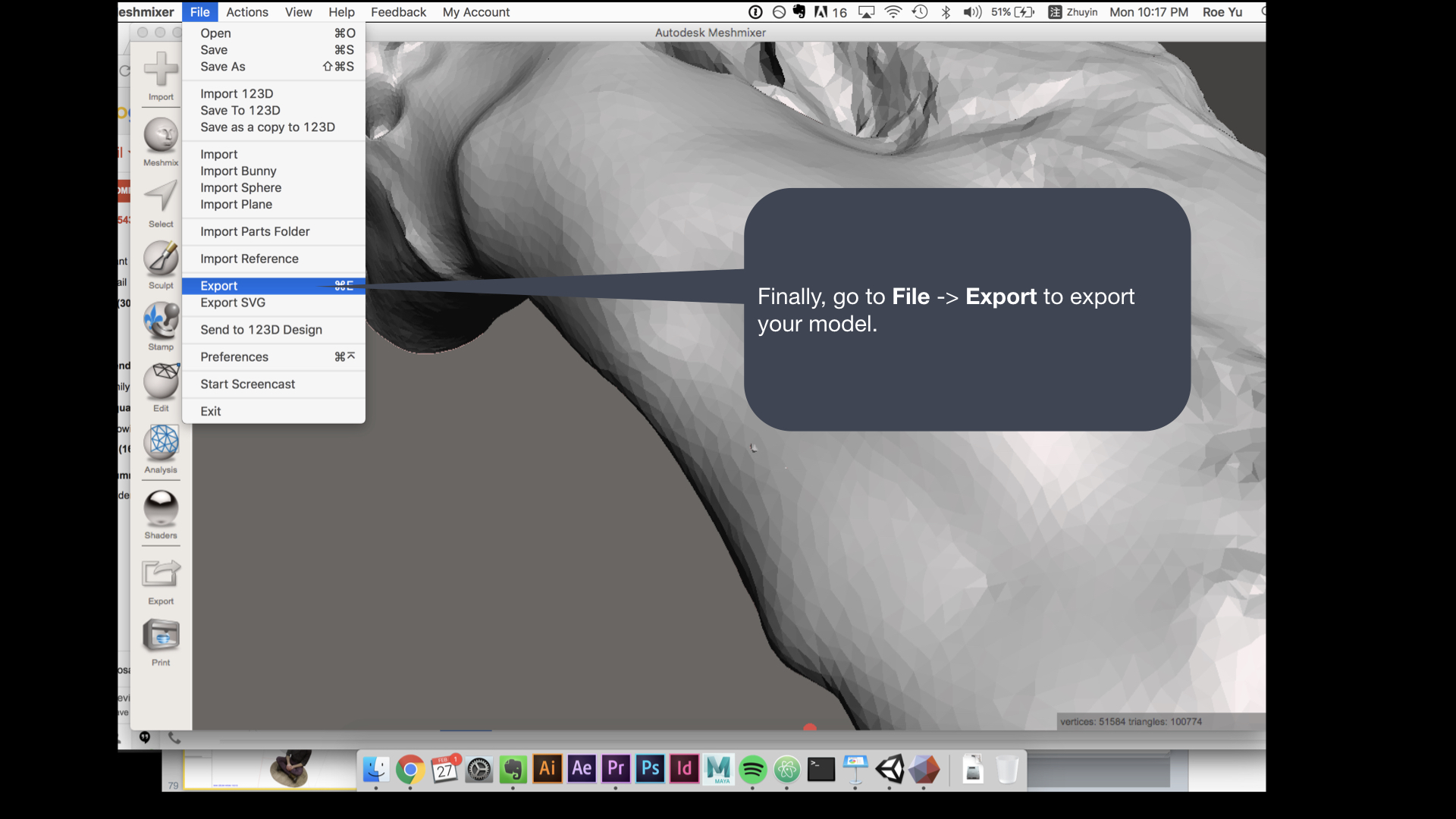
Task: Click the Wi-Fi status icon
Action: 893,12
